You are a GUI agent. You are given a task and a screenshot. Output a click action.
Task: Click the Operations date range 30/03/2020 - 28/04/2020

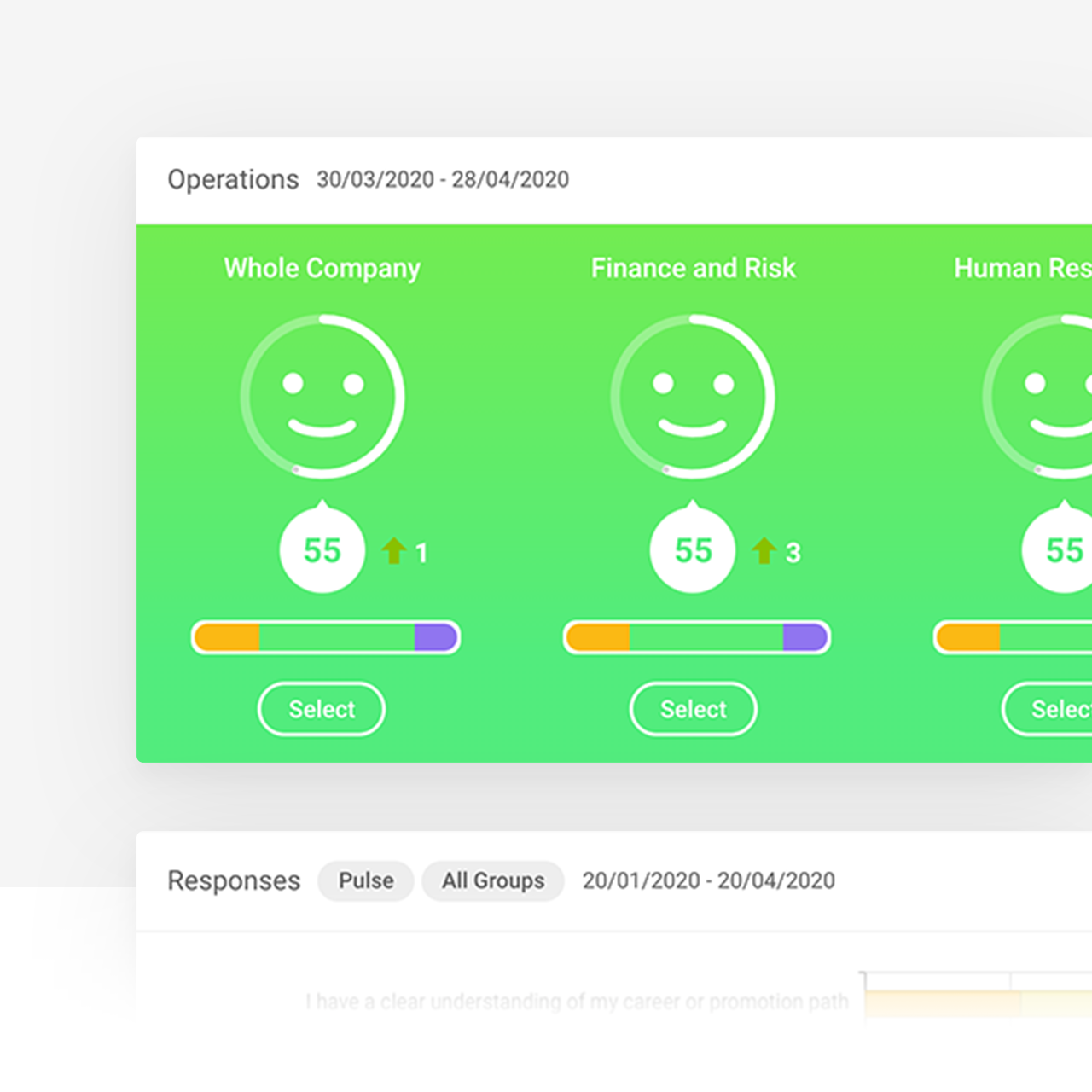443,179
